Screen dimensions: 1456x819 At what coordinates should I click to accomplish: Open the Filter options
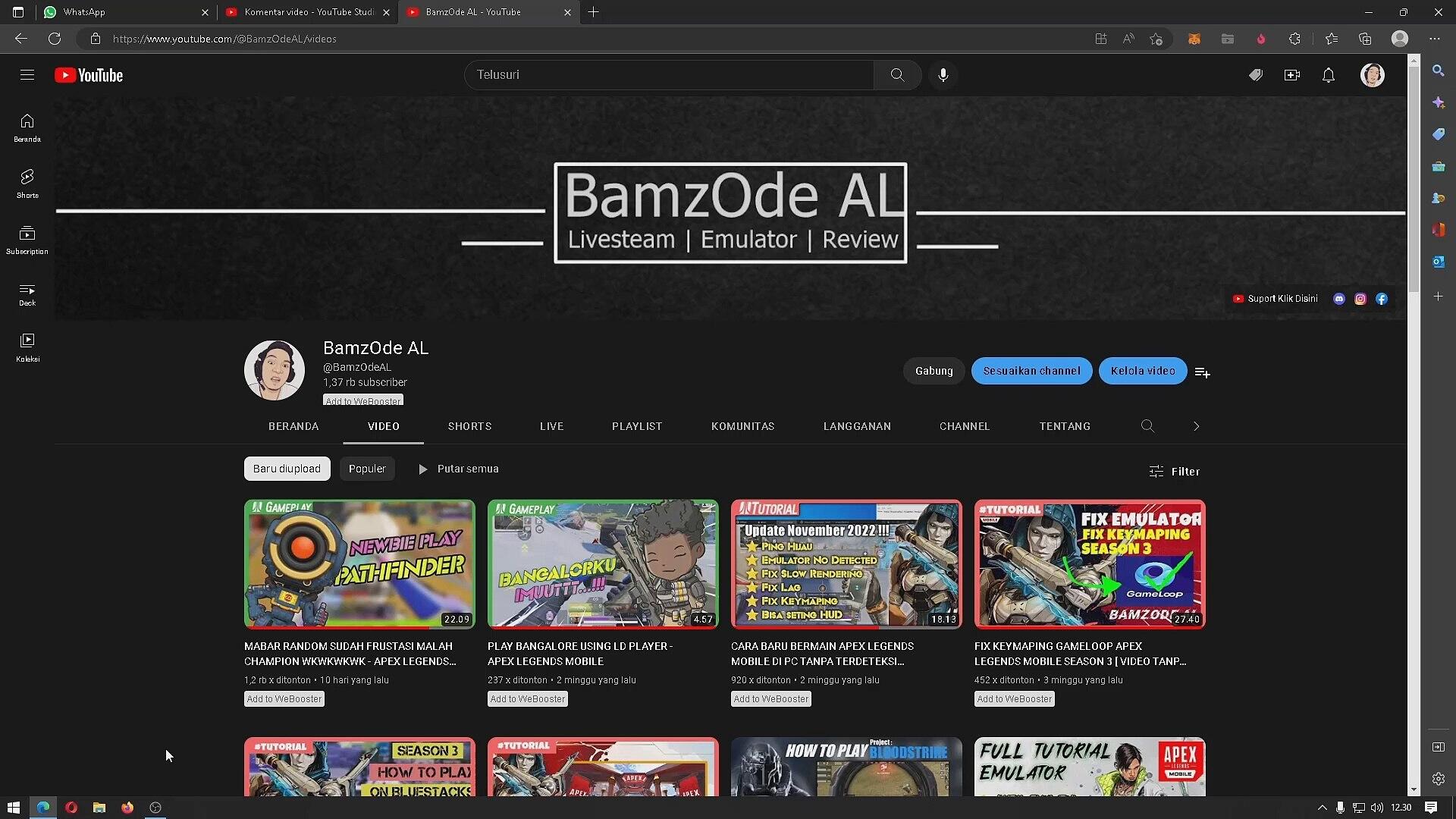[1174, 472]
